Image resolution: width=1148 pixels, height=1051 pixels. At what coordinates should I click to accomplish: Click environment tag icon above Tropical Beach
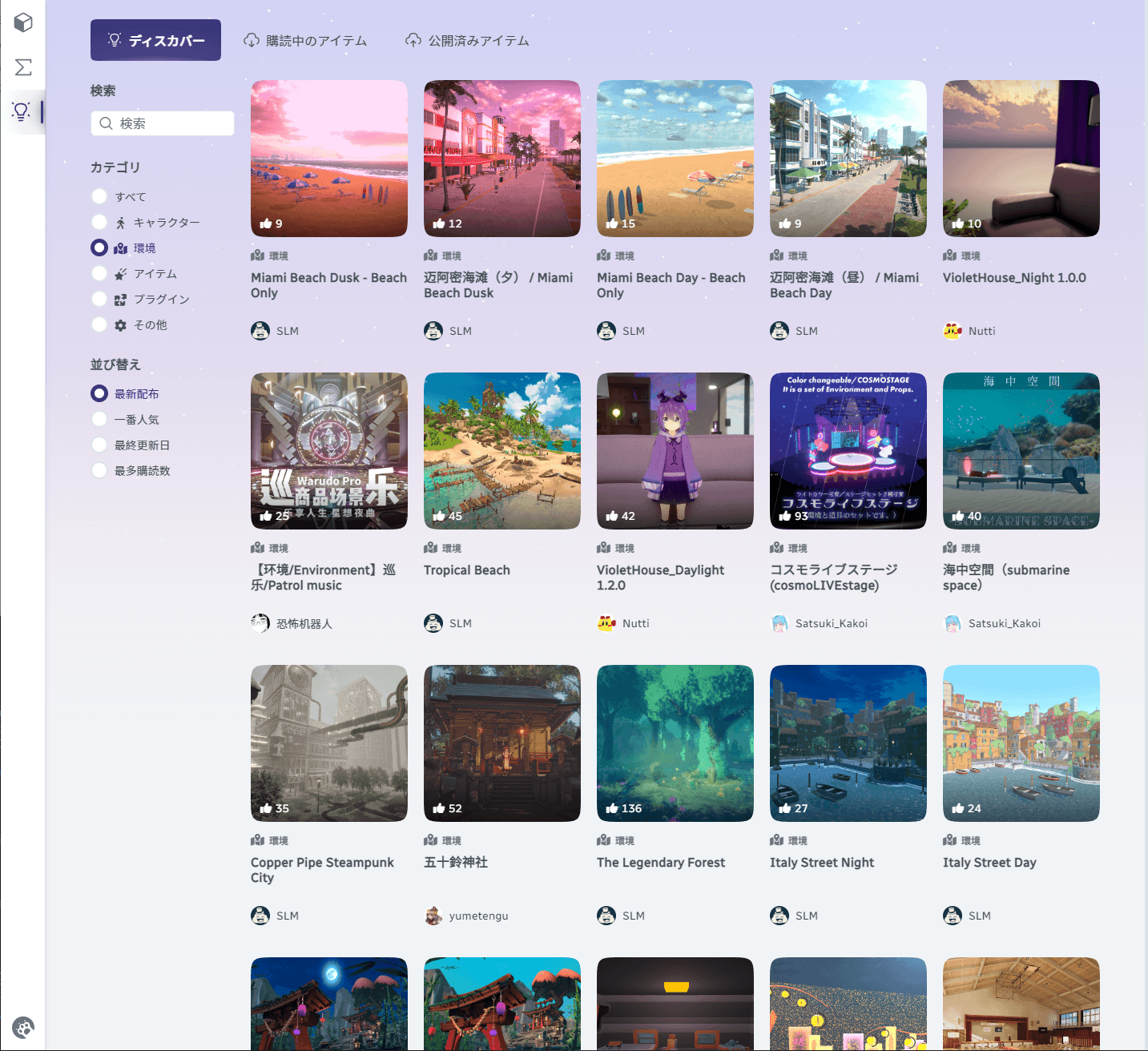pyautogui.click(x=430, y=548)
